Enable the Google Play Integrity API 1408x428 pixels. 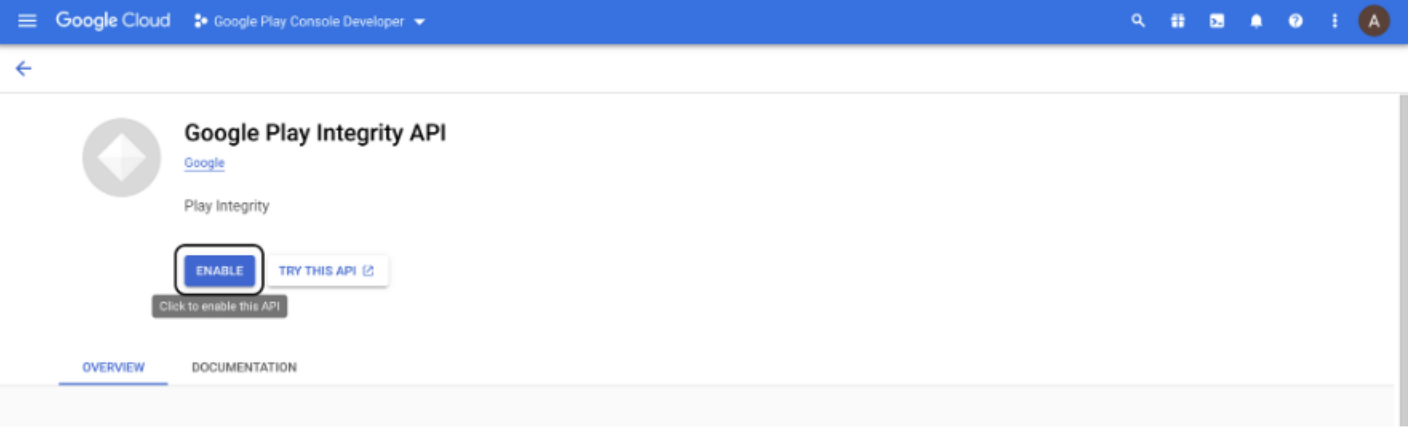point(219,271)
